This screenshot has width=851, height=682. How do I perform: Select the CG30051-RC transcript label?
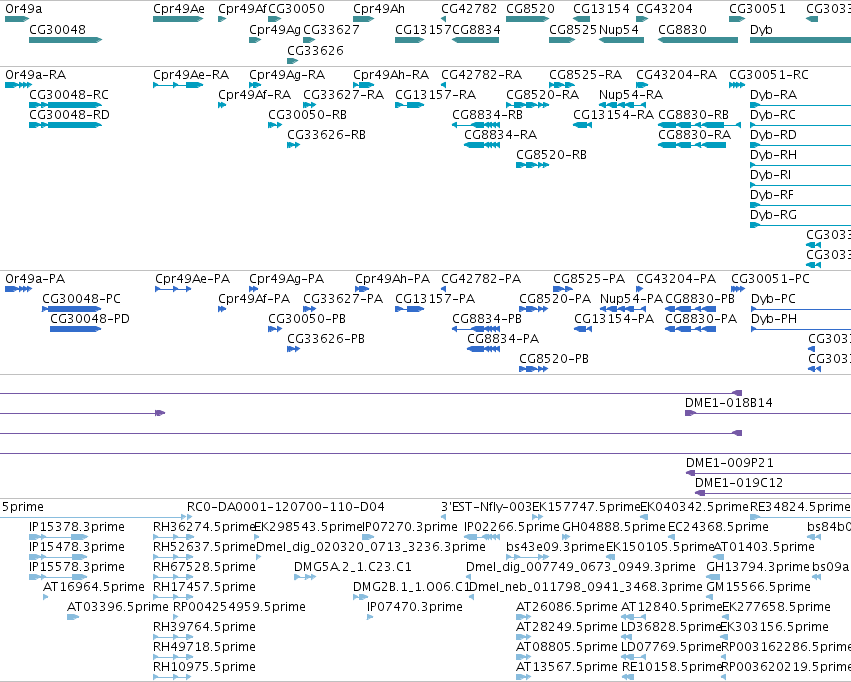[769, 74]
